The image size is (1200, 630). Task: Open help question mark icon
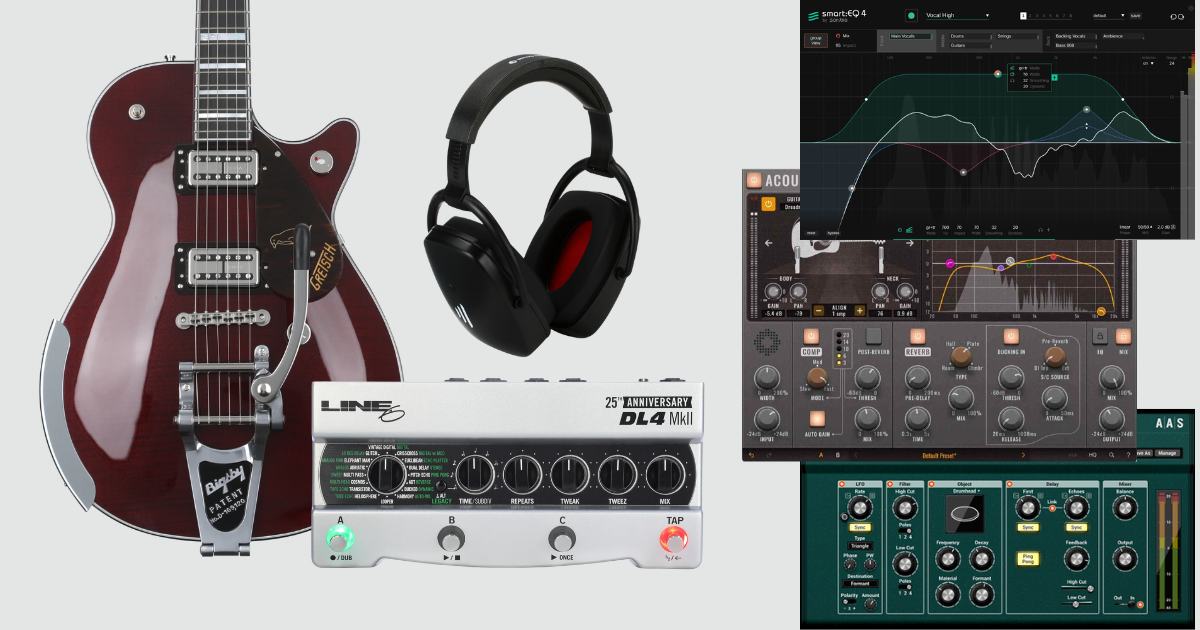click(1128, 455)
